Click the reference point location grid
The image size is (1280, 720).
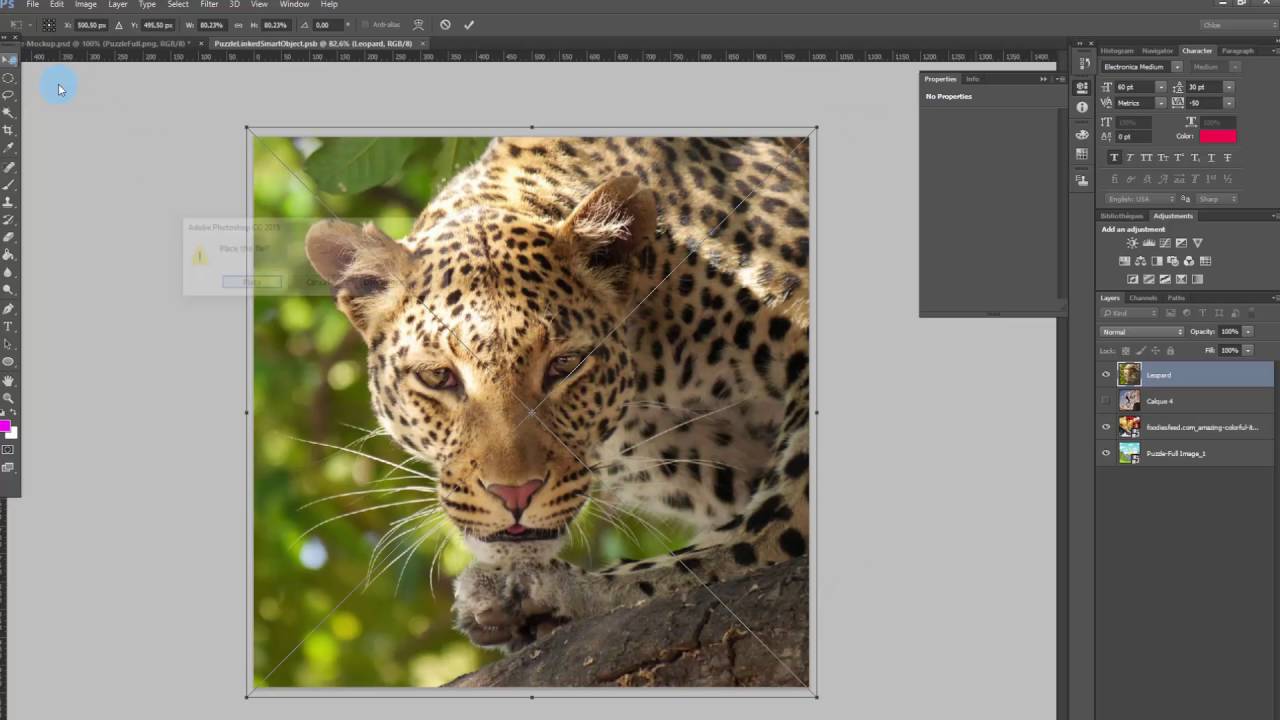coord(49,25)
